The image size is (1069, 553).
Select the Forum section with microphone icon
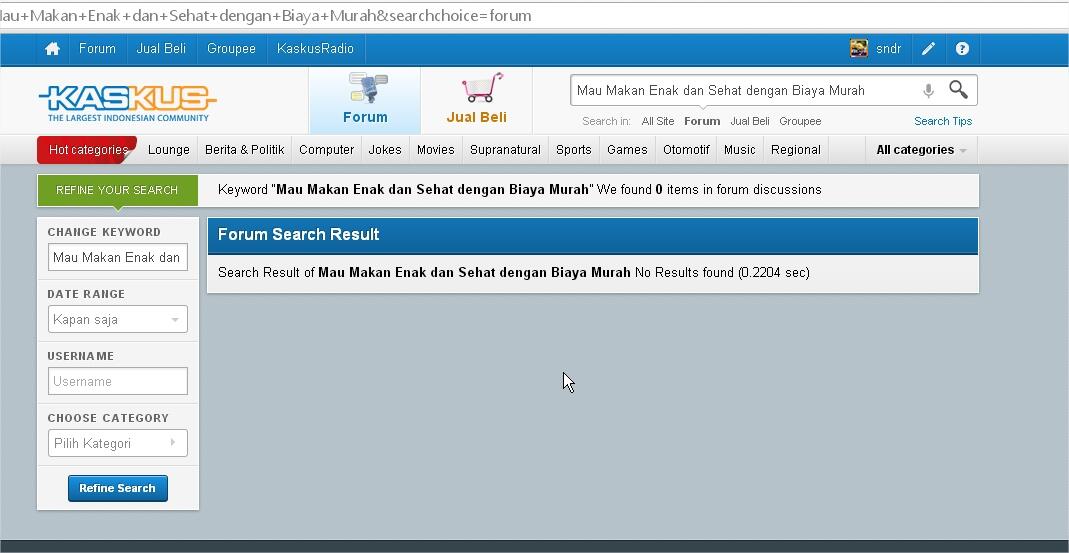365,100
